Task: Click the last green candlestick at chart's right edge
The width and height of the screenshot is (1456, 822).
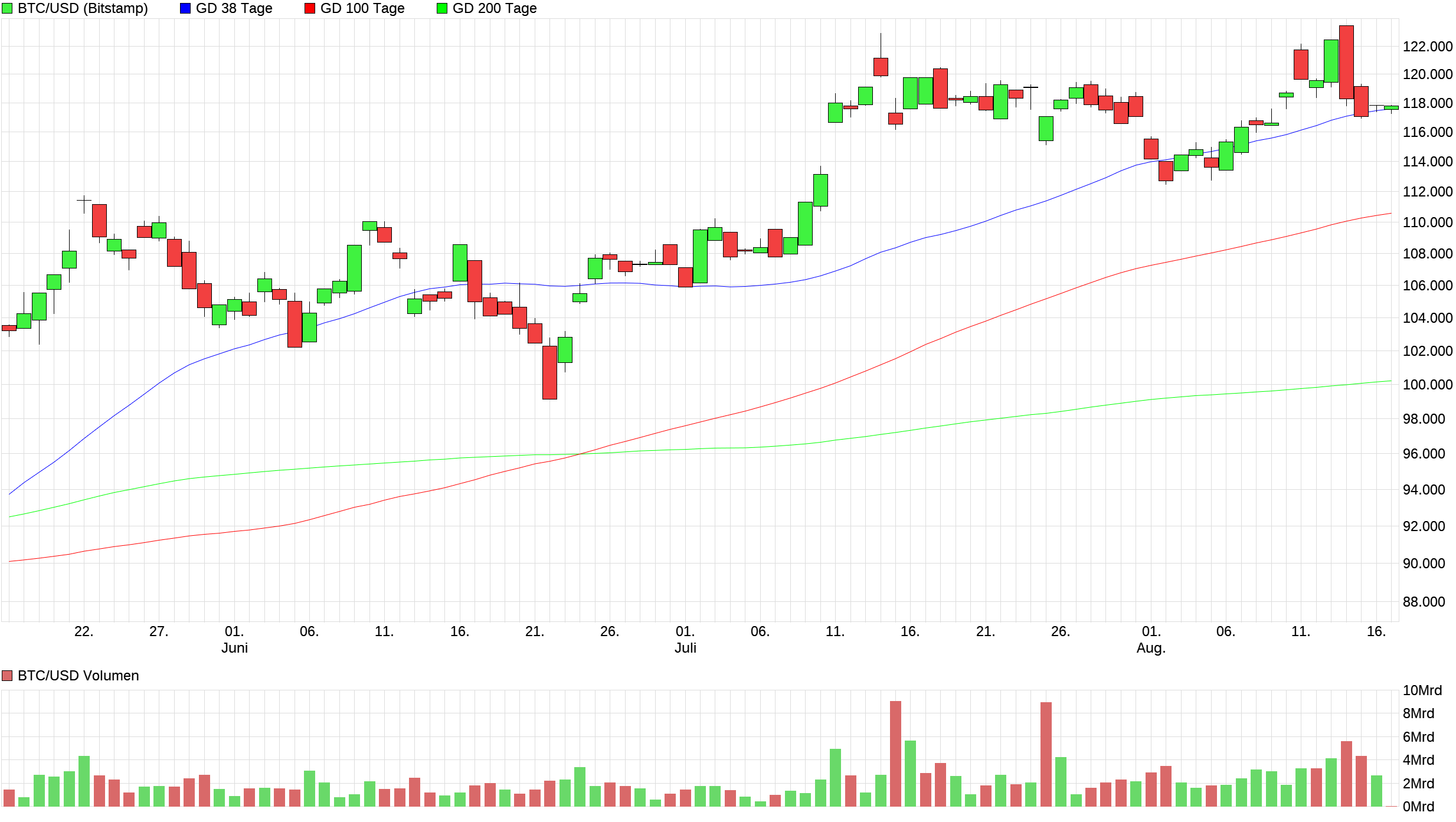Action: (x=1391, y=107)
